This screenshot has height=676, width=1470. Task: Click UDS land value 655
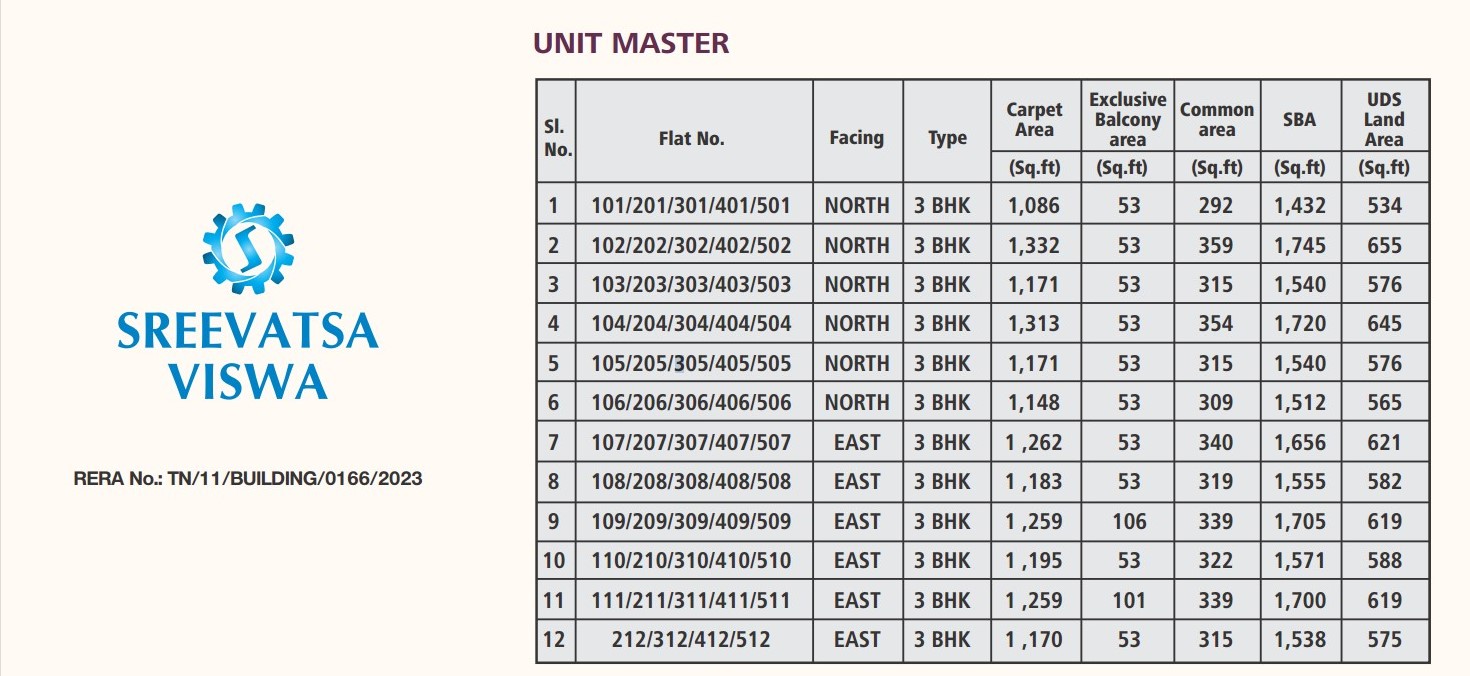[x=1385, y=245]
